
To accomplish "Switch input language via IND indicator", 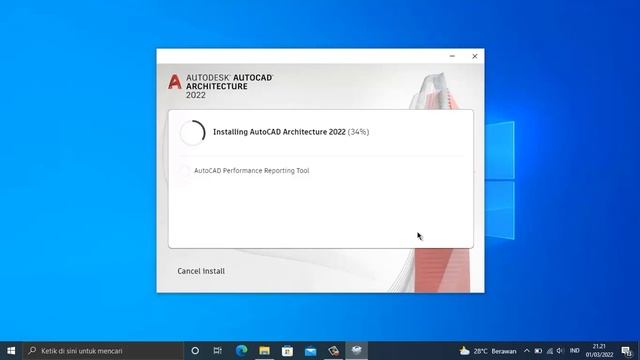I will pos(575,351).
